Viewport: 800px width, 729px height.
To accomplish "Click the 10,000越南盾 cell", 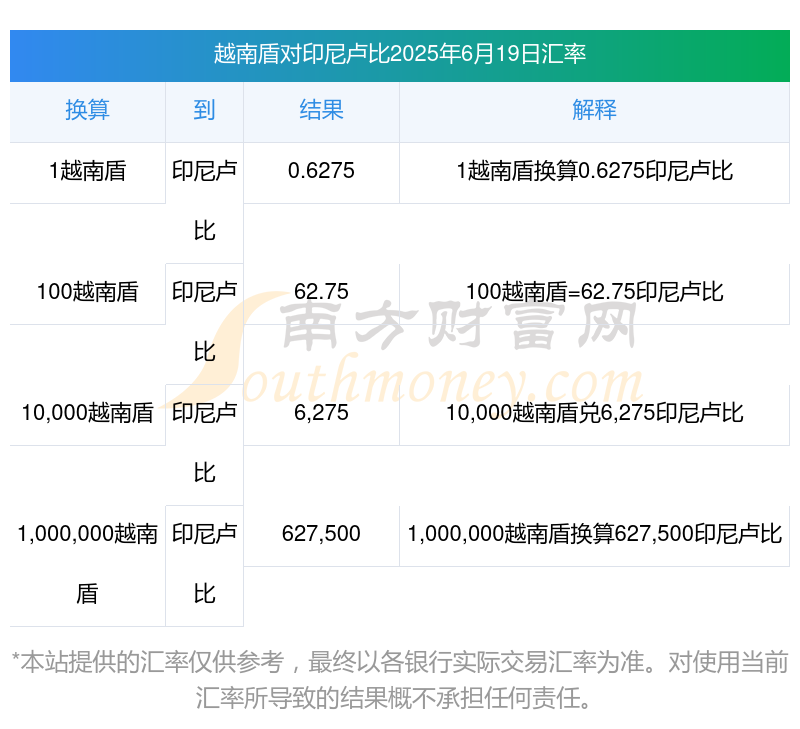I will [x=87, y=414].
